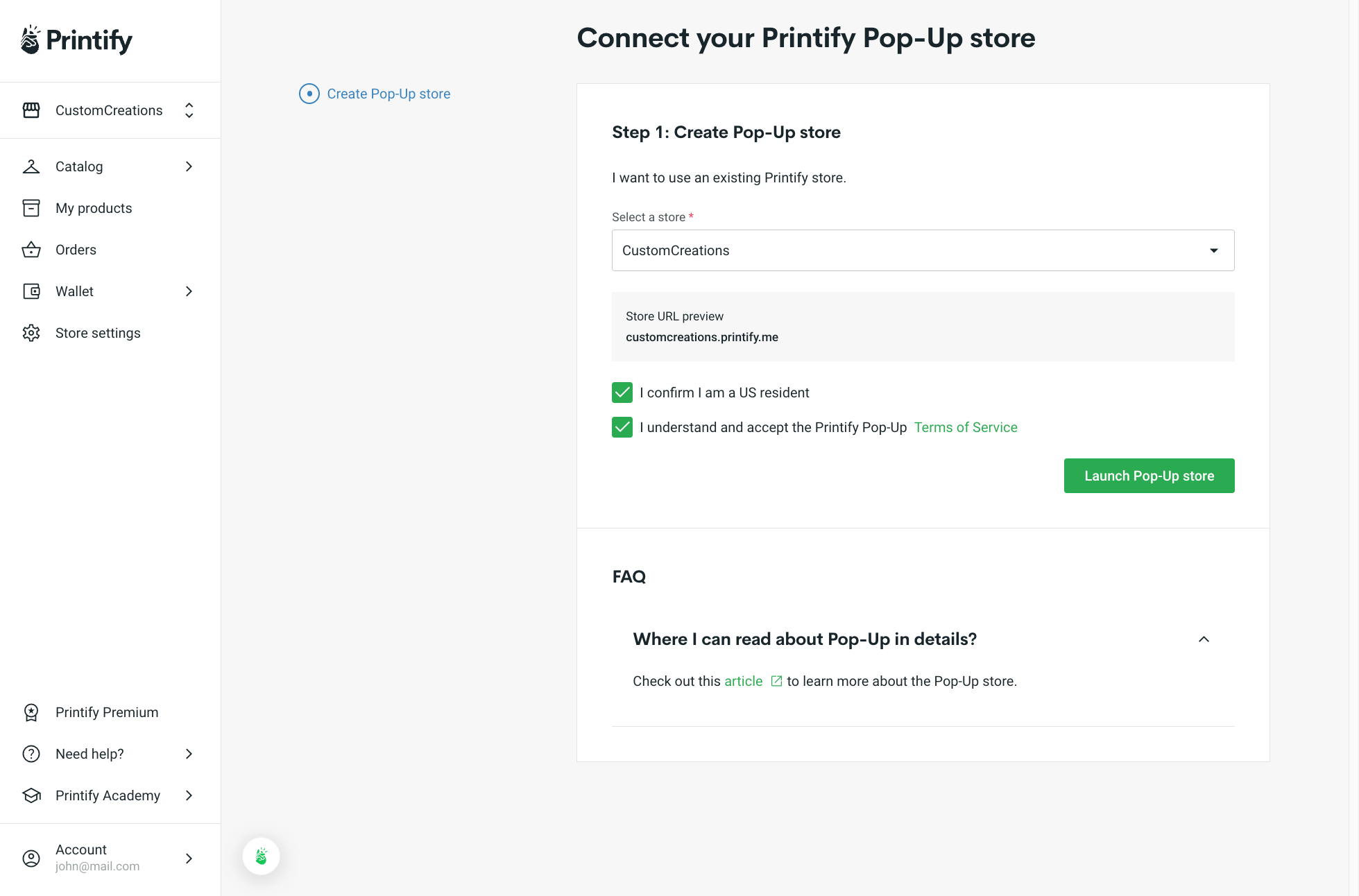This screenshot has height=896, width=1359.
Task: Open the Account menu
Action: pos(110,857)
